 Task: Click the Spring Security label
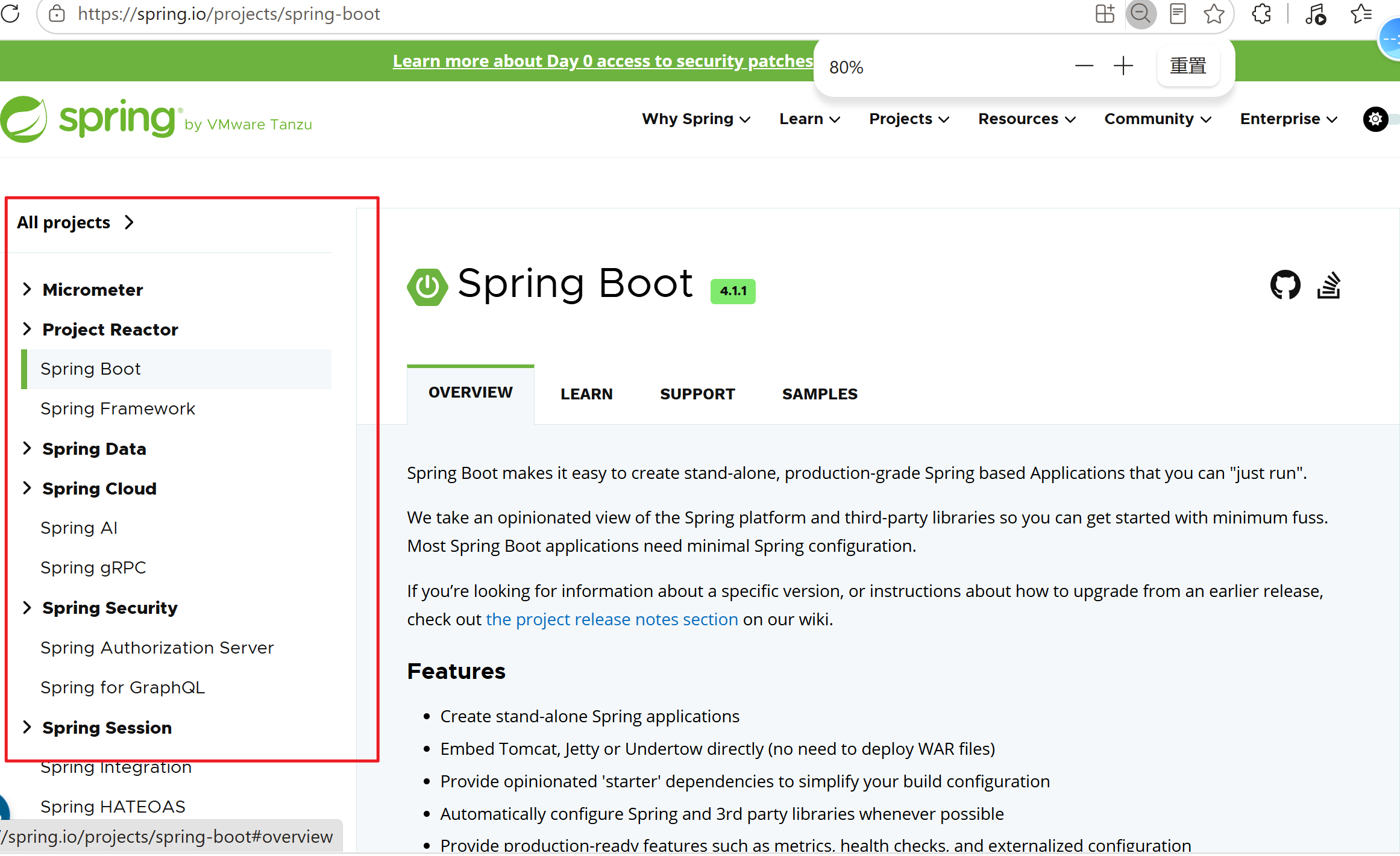[110, 608]
